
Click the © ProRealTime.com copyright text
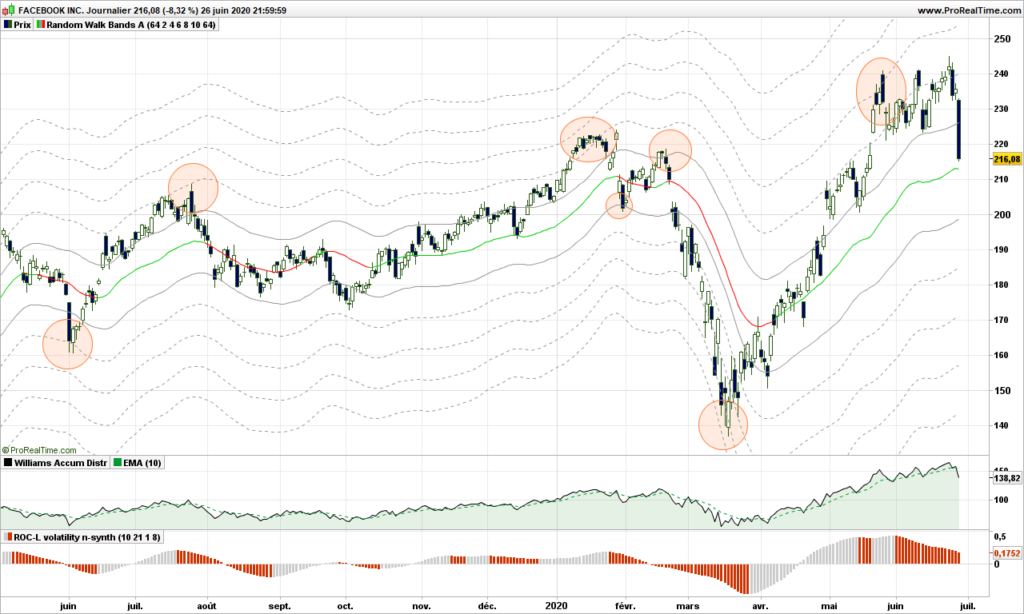[x=39, y=450]
